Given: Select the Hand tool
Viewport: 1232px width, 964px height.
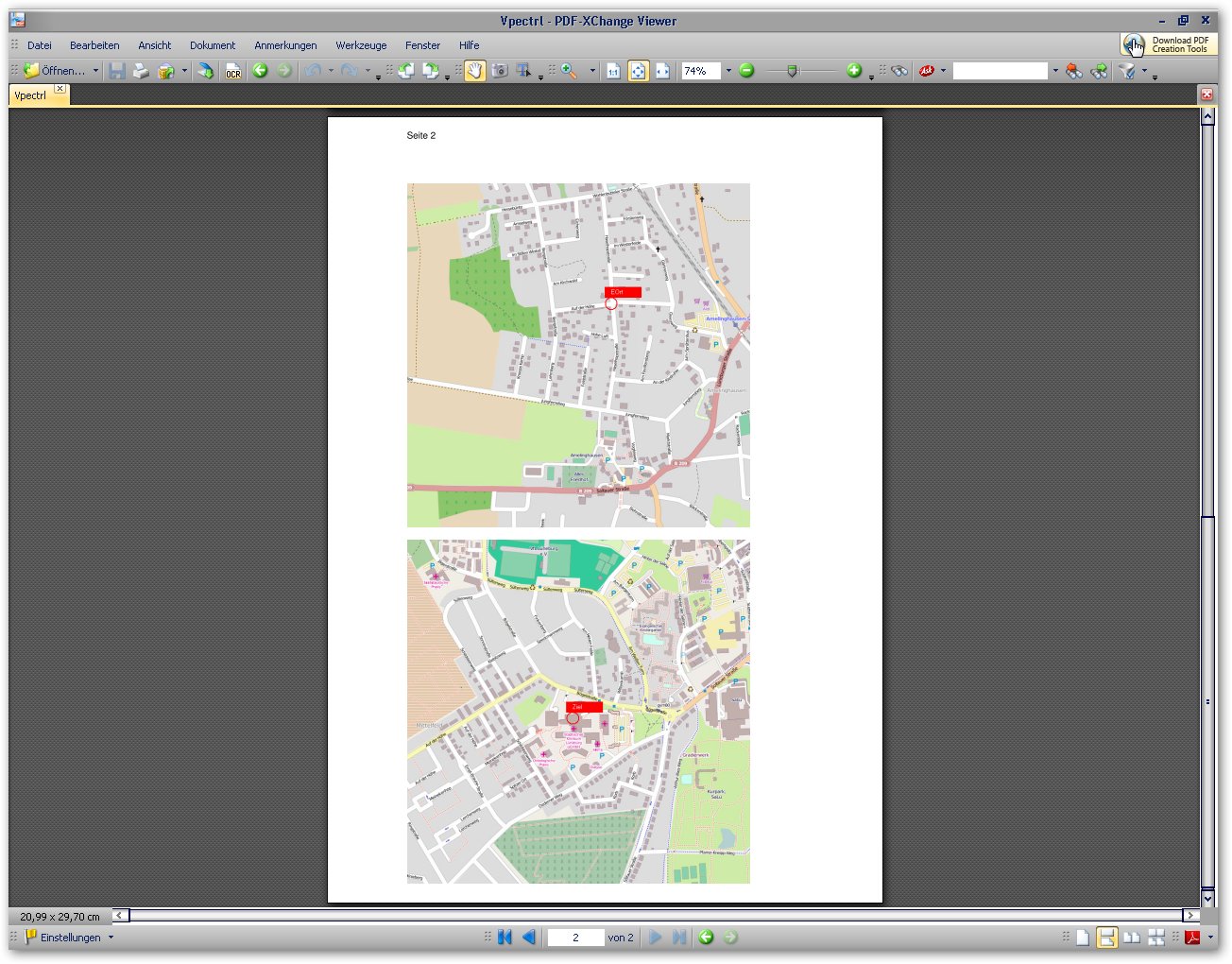Looking at the screenshot, I should coord(474,71).
